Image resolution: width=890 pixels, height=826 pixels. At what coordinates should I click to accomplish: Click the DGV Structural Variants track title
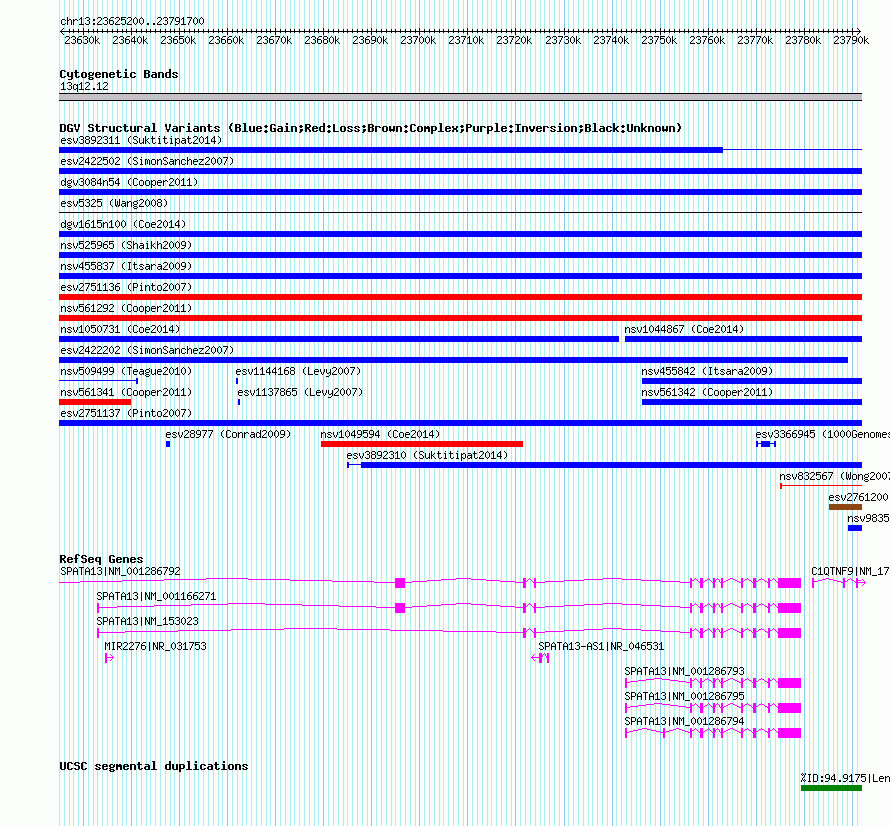point(371,128)
